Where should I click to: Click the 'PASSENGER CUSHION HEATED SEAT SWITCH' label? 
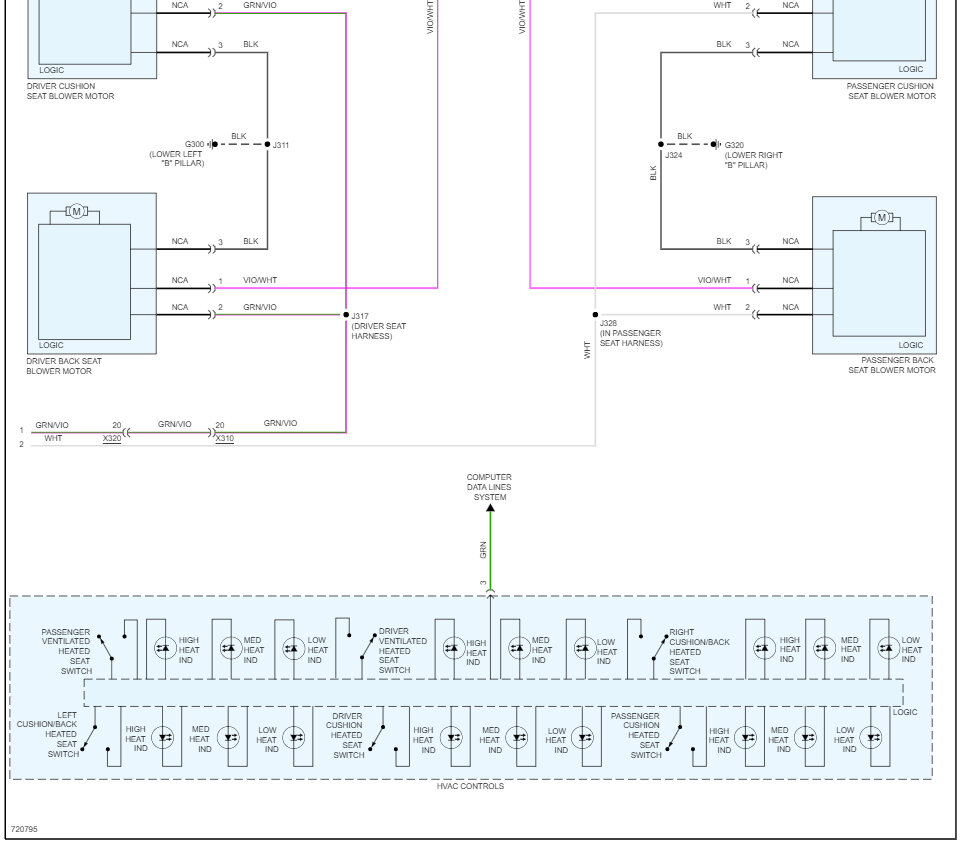[x=635, y=735]
